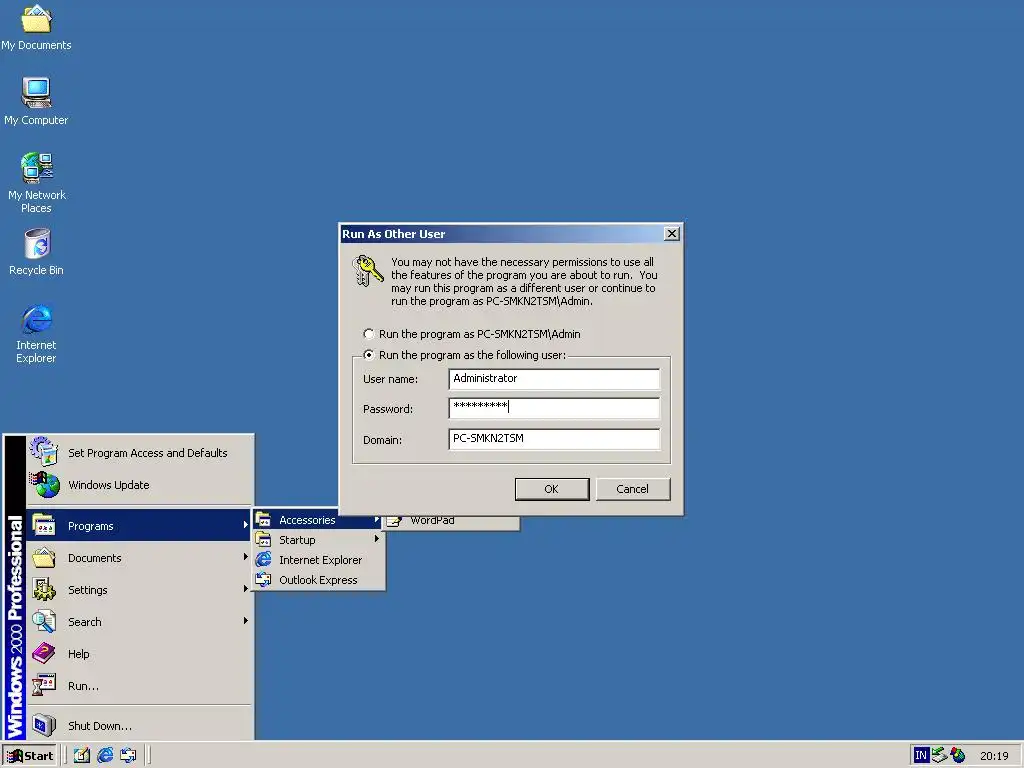The width and height of the screenshot is (1024, 768).
Task: Click the keys icon in the Run As dialog
Action: 367,270
